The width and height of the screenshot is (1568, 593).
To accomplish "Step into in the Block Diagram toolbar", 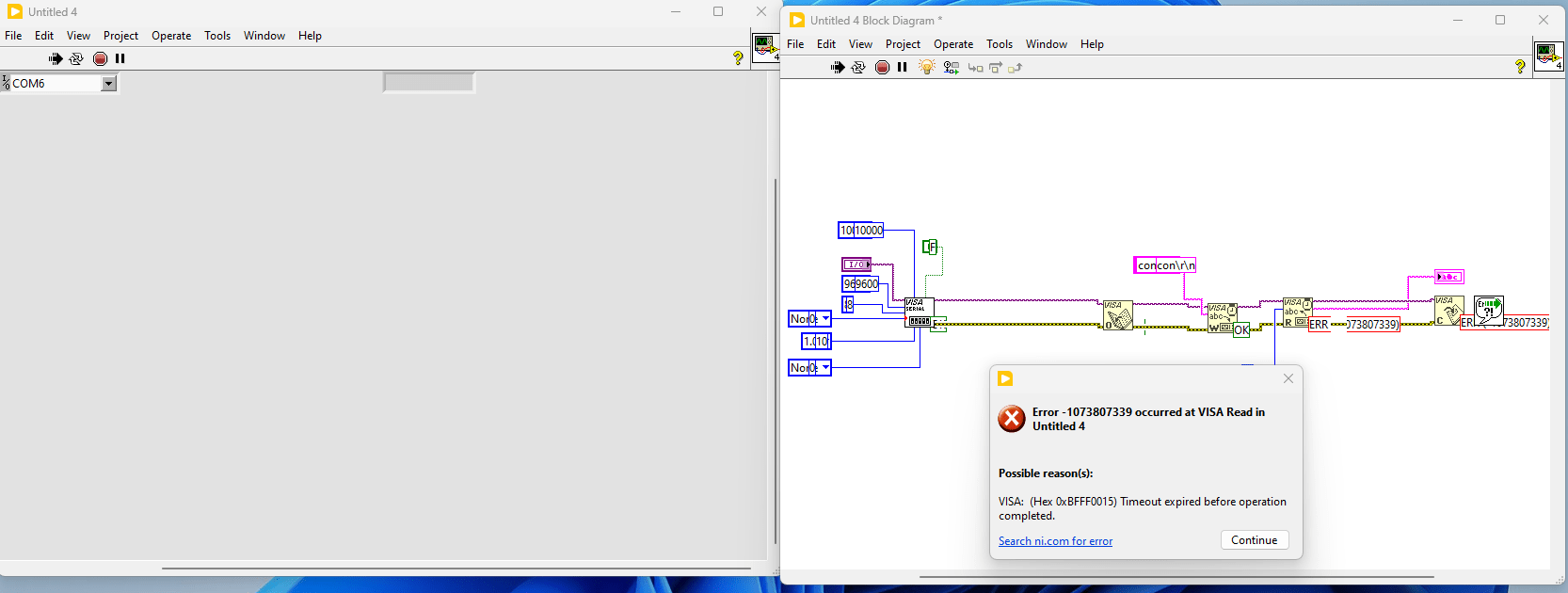I will (975, 68).
